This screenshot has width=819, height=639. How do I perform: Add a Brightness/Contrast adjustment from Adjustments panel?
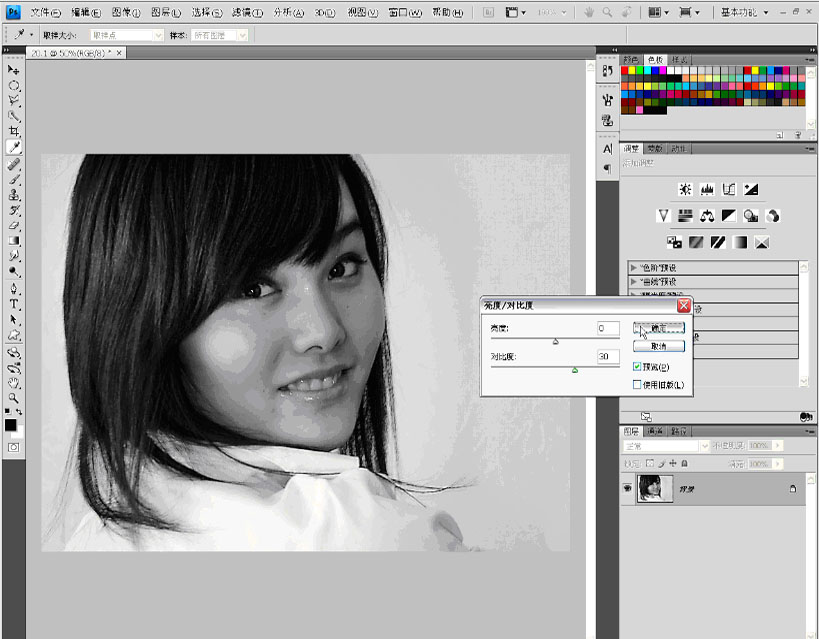click(x=685, y=189)
